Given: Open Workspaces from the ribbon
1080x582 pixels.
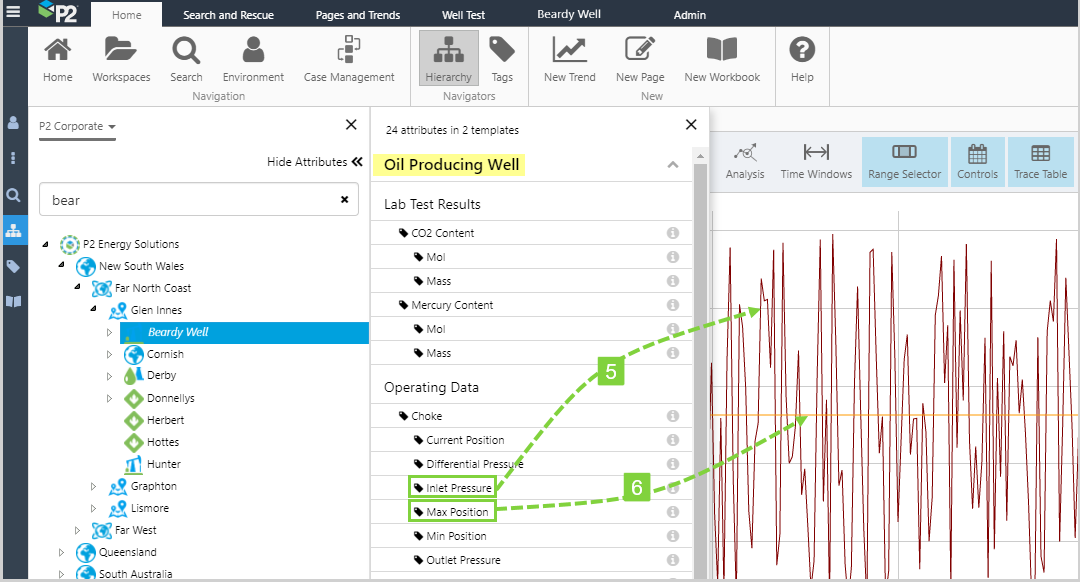Looking at the screenshot, I should tap(121, 59).
